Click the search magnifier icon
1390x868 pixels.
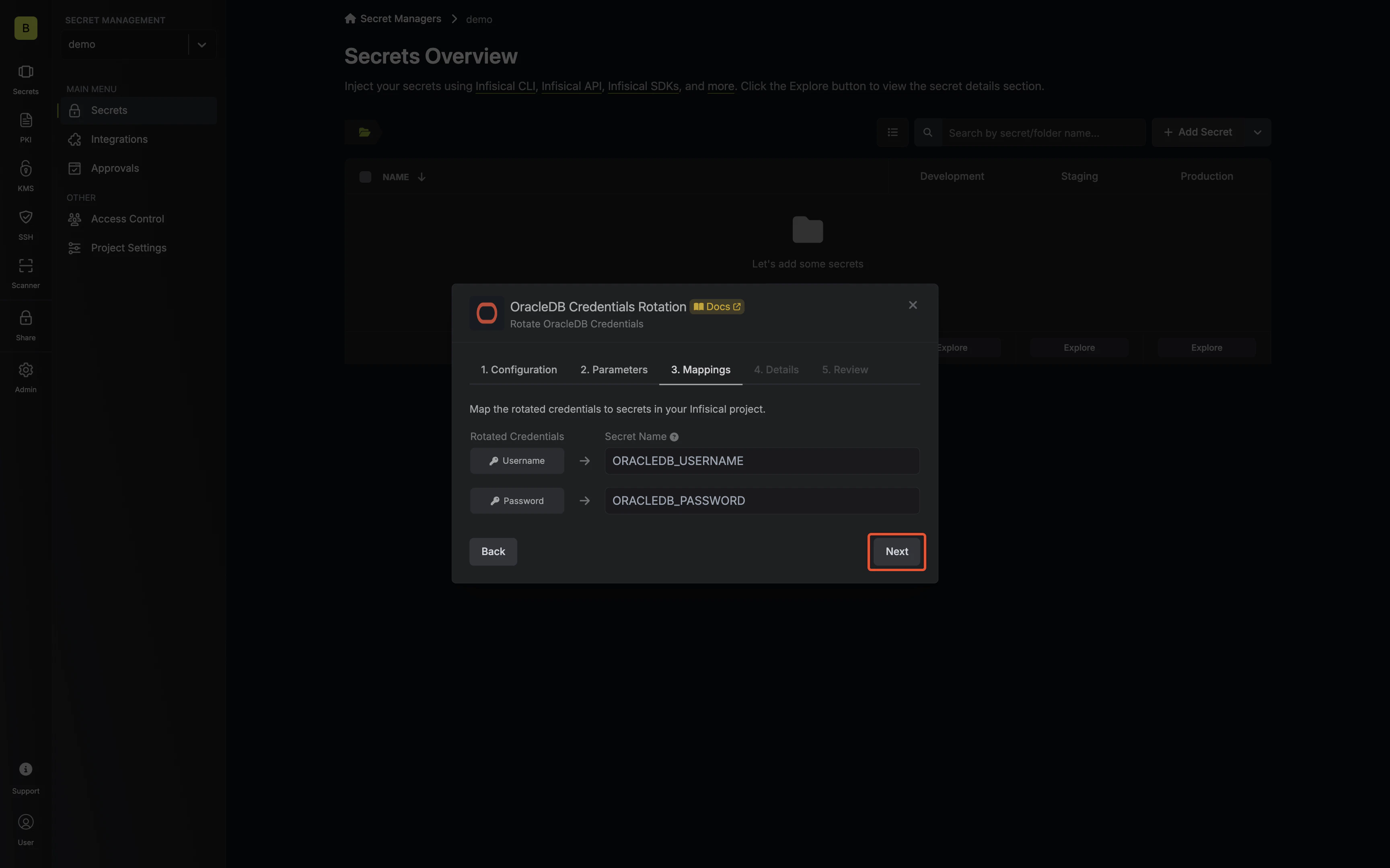tap(927, 133)
